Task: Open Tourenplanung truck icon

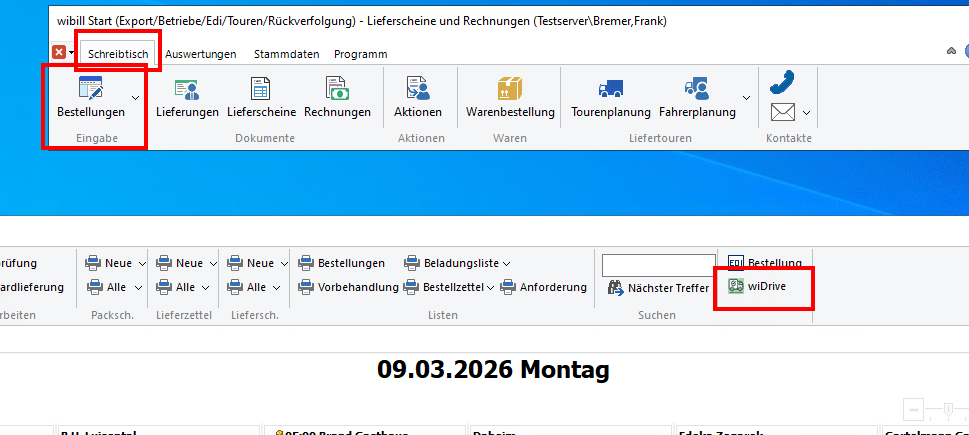Action: point(610,90)
